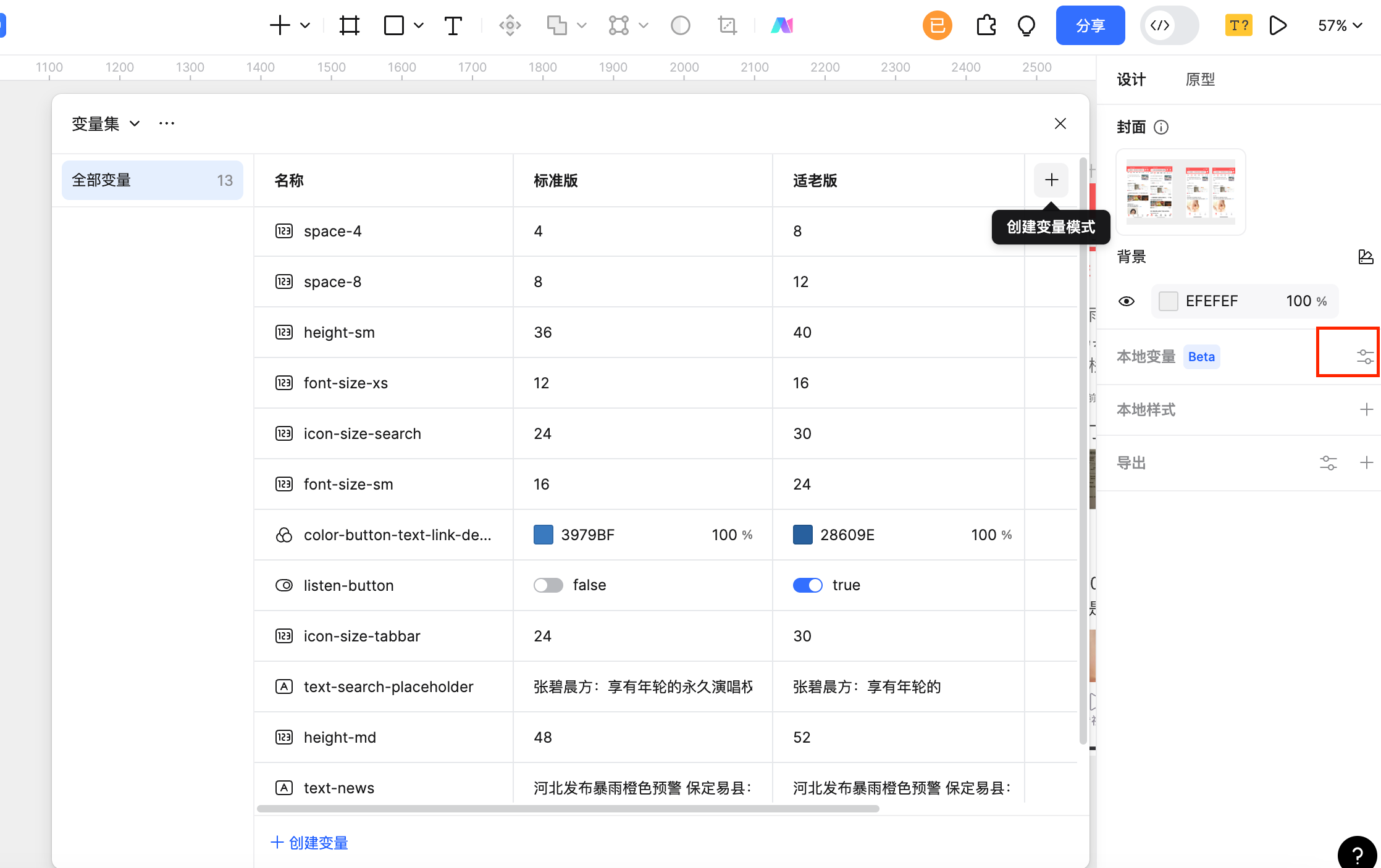The image size is (1381, 868).
Task: Toggle listen-button 标准版 switch set to false
Action: pos(548,585)
